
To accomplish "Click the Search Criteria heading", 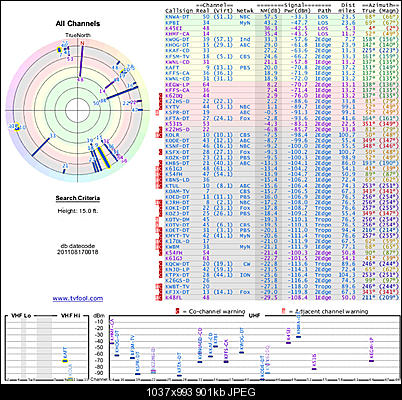I will [x=78, y=198].
